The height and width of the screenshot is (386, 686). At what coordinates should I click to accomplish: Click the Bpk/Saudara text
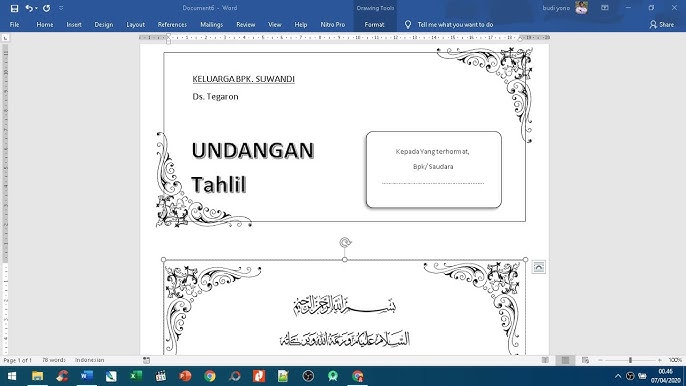433,166
